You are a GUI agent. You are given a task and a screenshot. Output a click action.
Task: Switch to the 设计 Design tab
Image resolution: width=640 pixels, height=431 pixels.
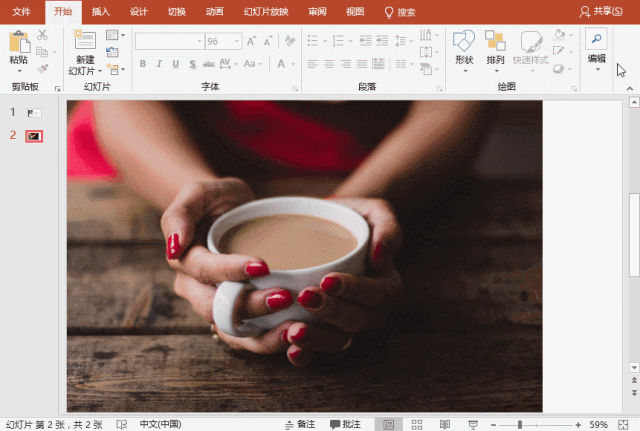138,12
